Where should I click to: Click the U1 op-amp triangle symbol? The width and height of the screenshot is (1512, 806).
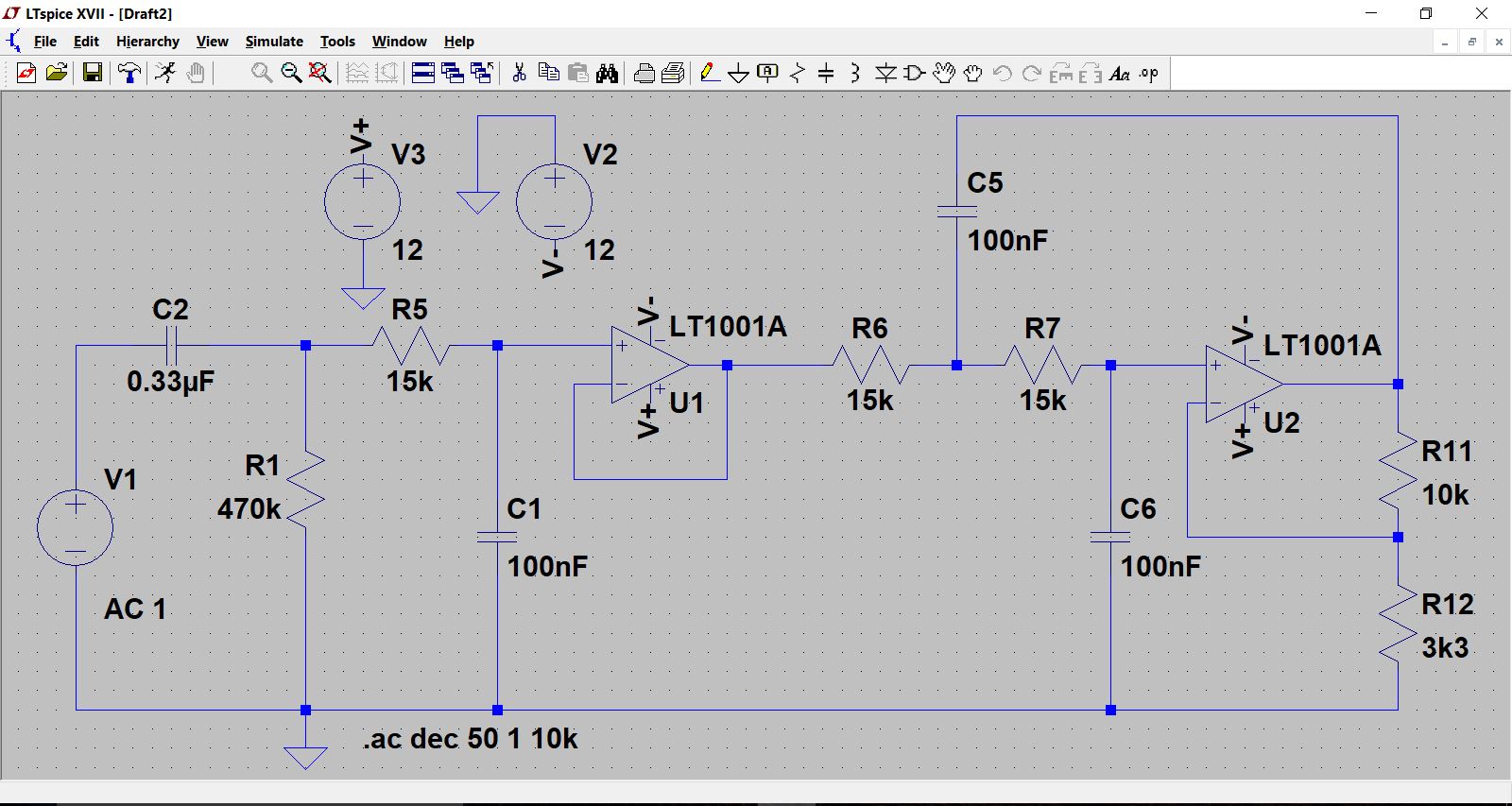coord(649,365)
